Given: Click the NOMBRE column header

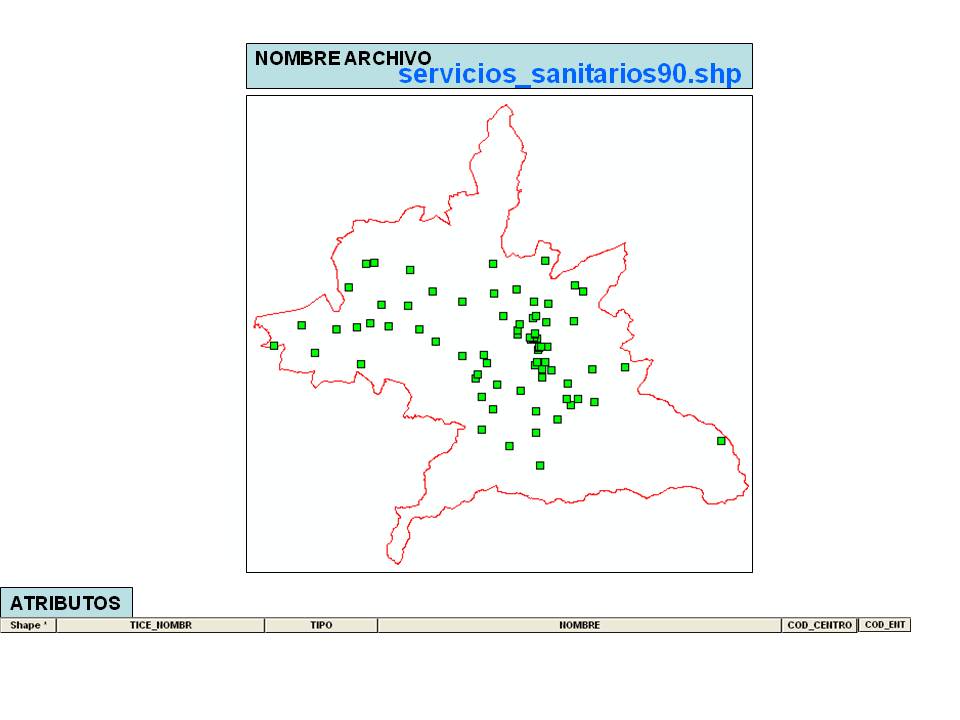Looking at the screenshot, I should [x=579, y=625].
